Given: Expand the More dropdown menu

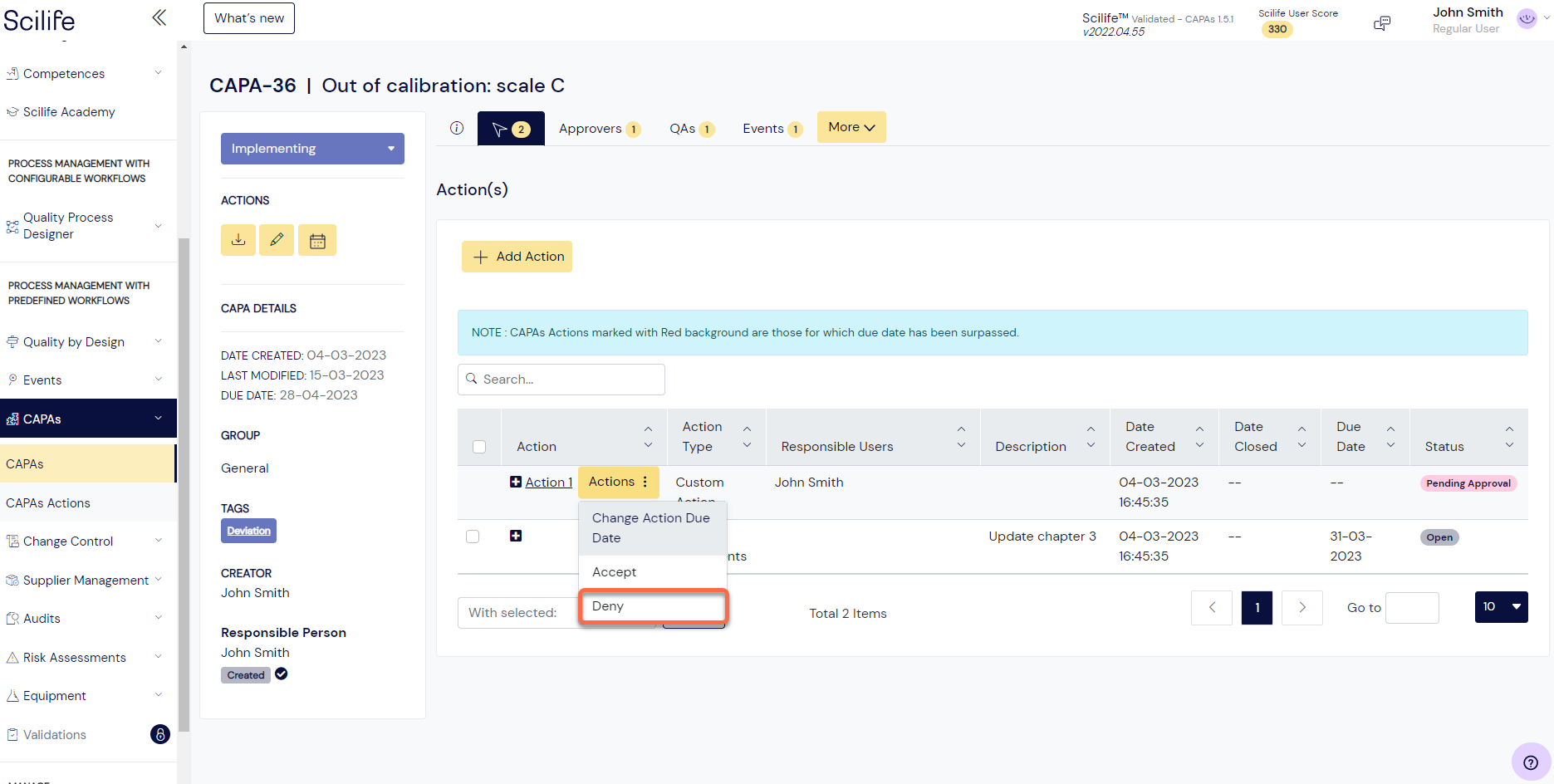Looking at the screenshot, I should (x=851, y=127).
